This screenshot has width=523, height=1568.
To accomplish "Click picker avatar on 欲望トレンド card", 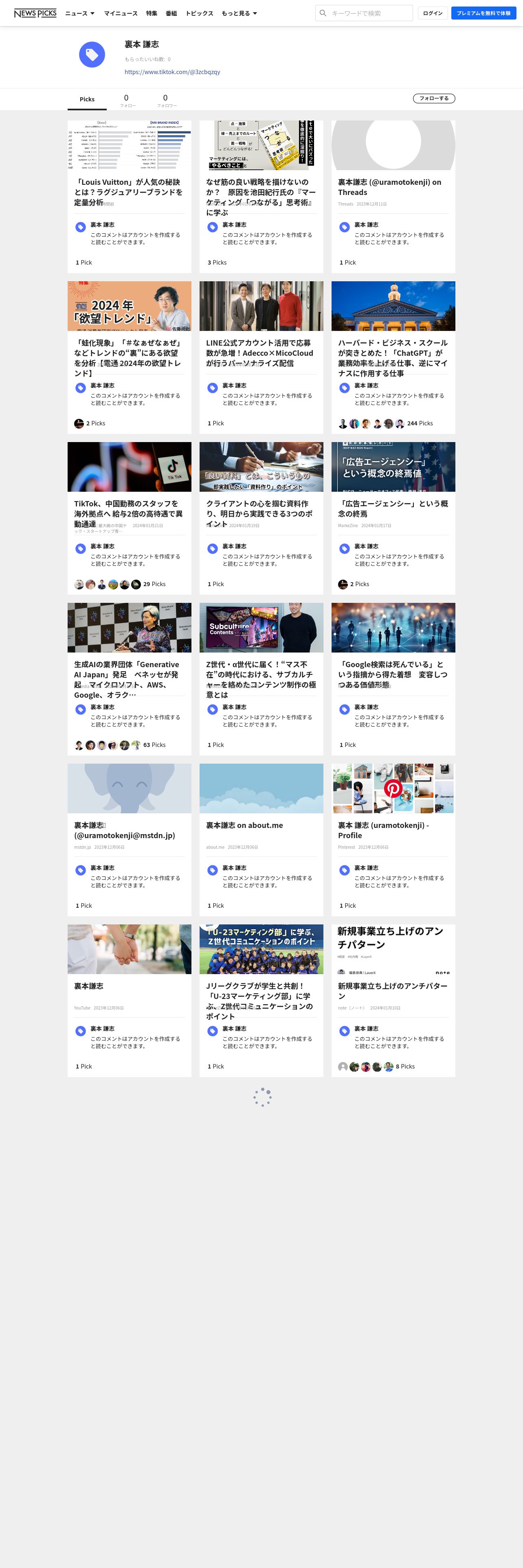I will [79, 423].
